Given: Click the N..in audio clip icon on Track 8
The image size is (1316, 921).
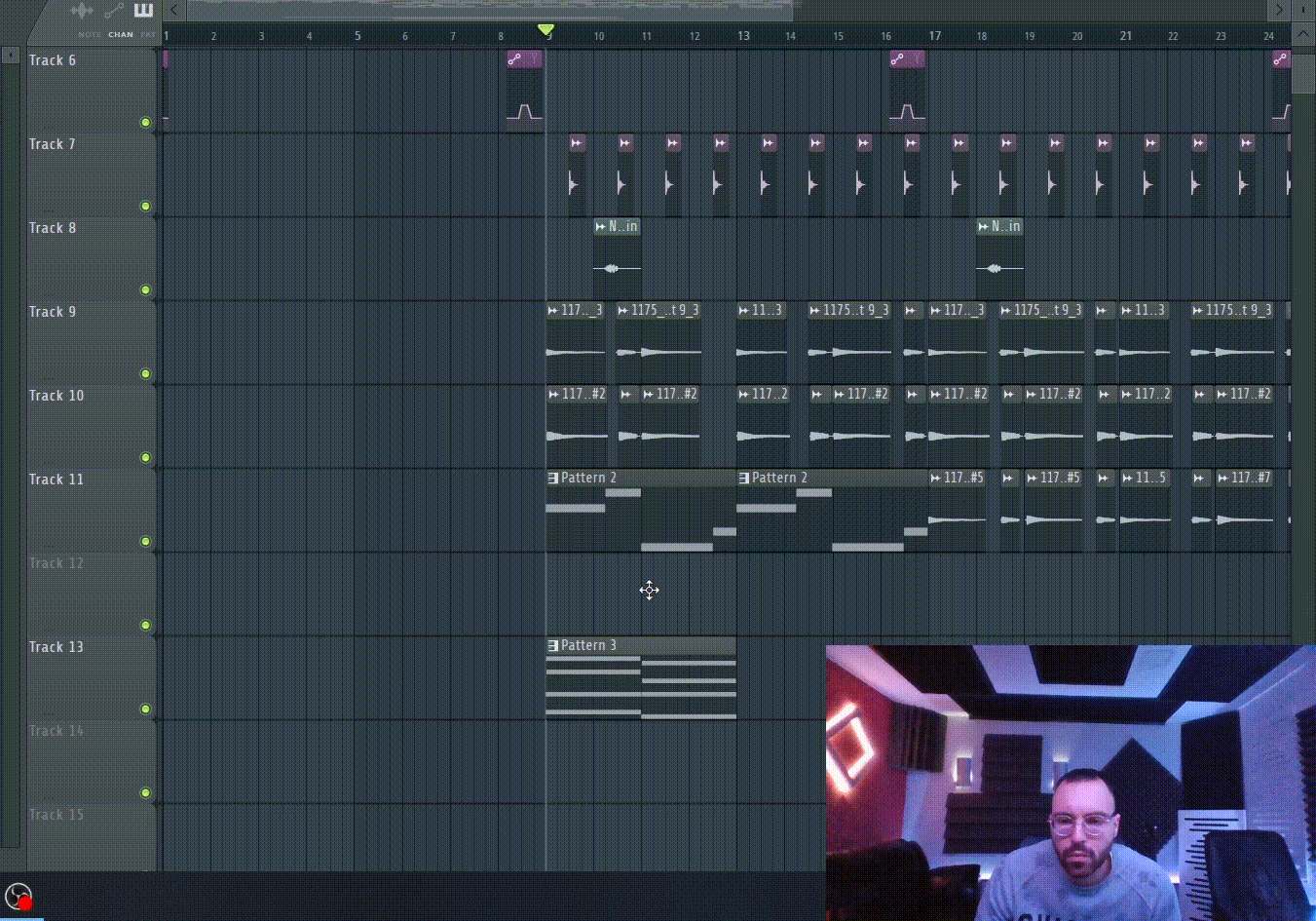Looking at the screenshot, I should [x=600, y=226].
